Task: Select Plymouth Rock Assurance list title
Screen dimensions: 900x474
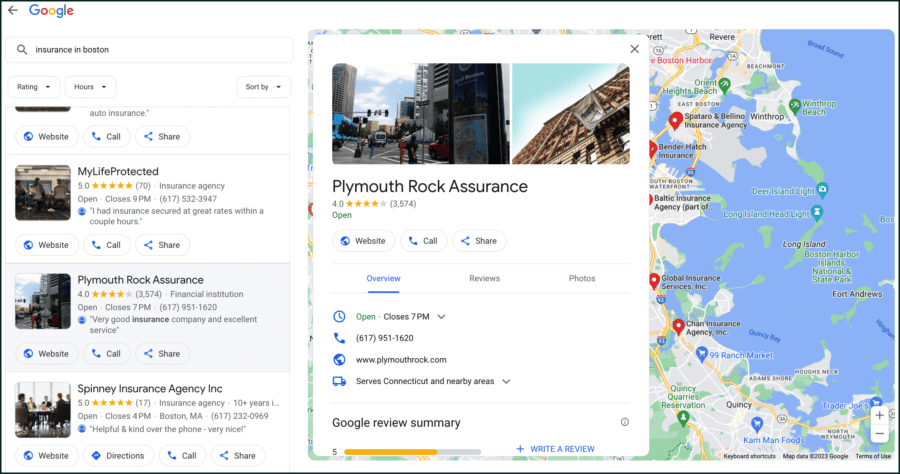Action: (x=141, y=280)
